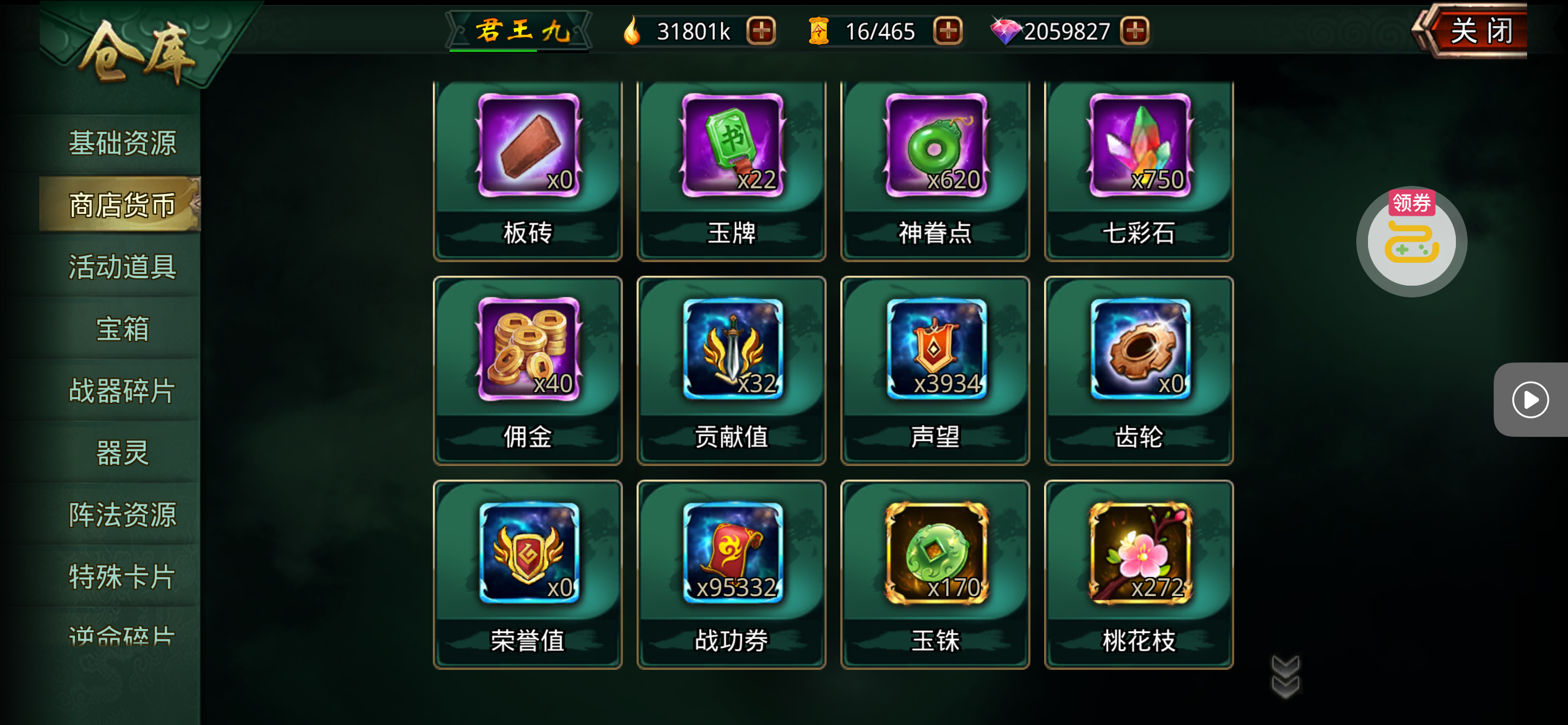
Task: Tap the 贡献值 winged sword icon
Action: coord(732,349)
